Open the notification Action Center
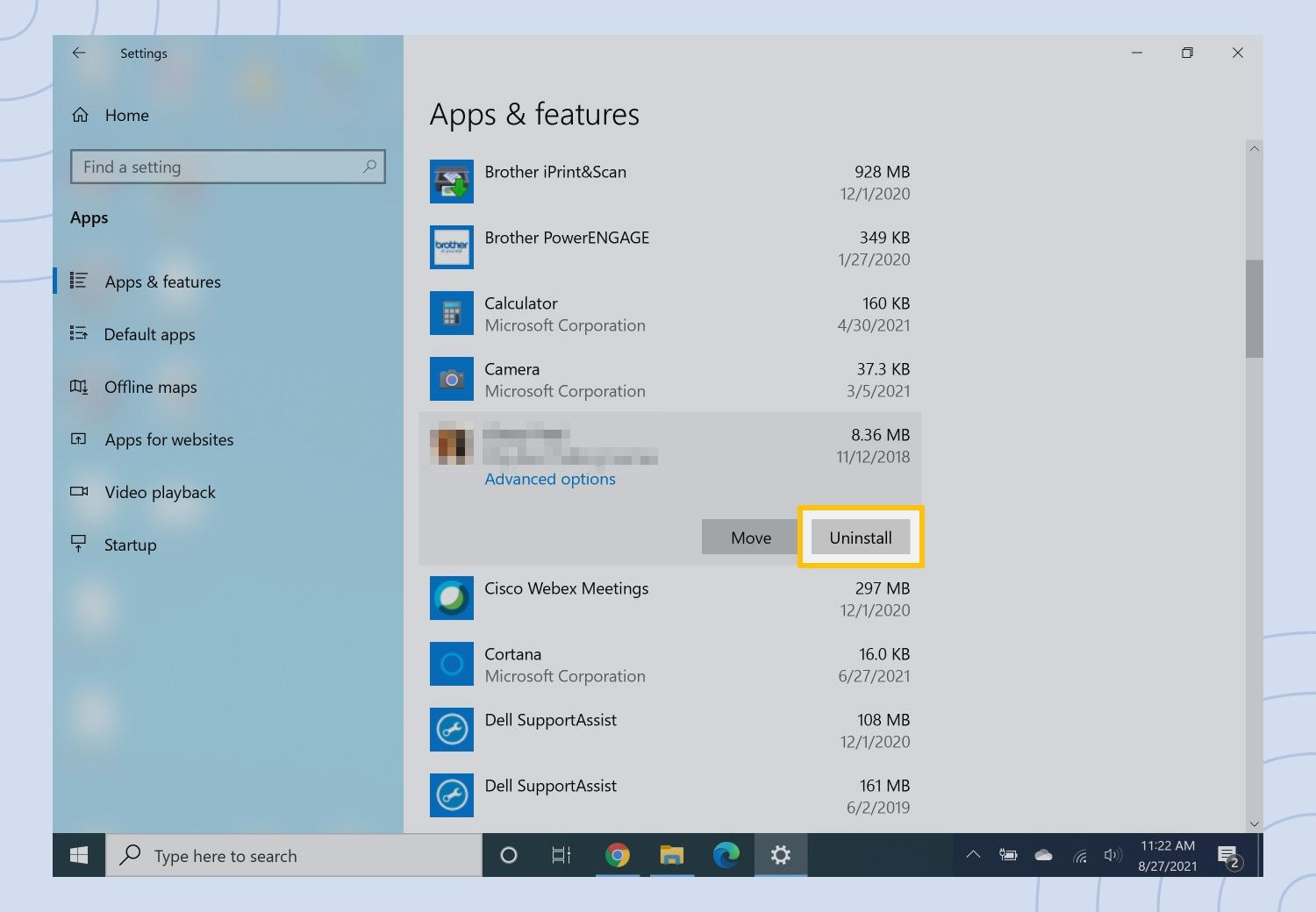This screenshot has width=1316, height=912. [x=1228, y=856]
